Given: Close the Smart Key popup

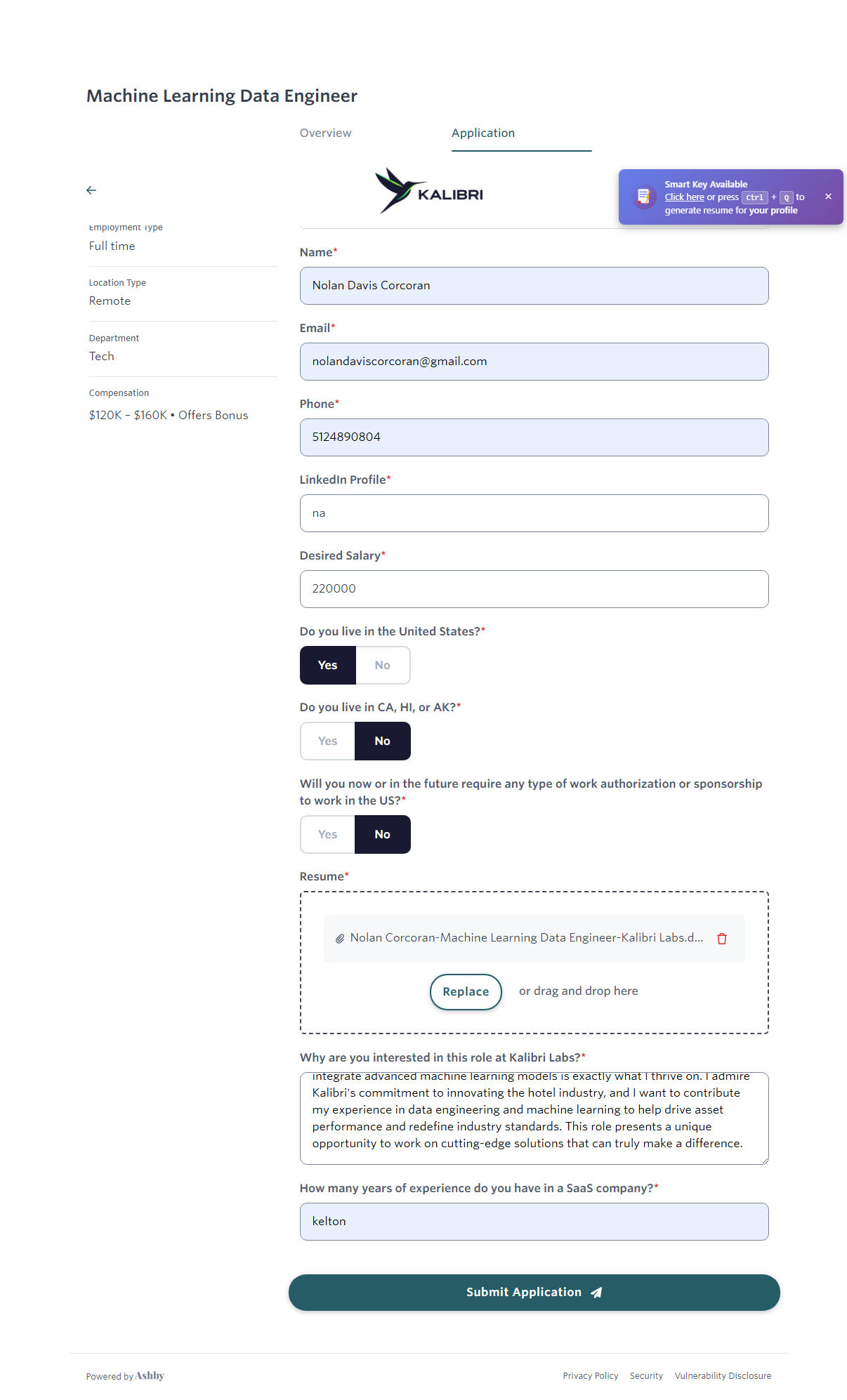Looking at the screenshot, I should coord(828,197).
